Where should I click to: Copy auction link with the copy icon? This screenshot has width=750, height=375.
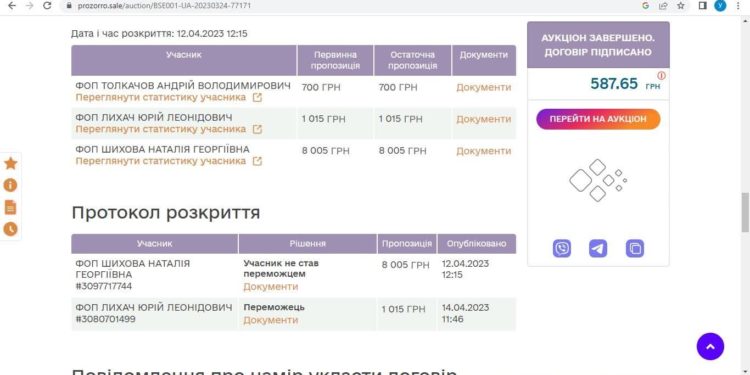pyautogui.click(x=635, y=249)
